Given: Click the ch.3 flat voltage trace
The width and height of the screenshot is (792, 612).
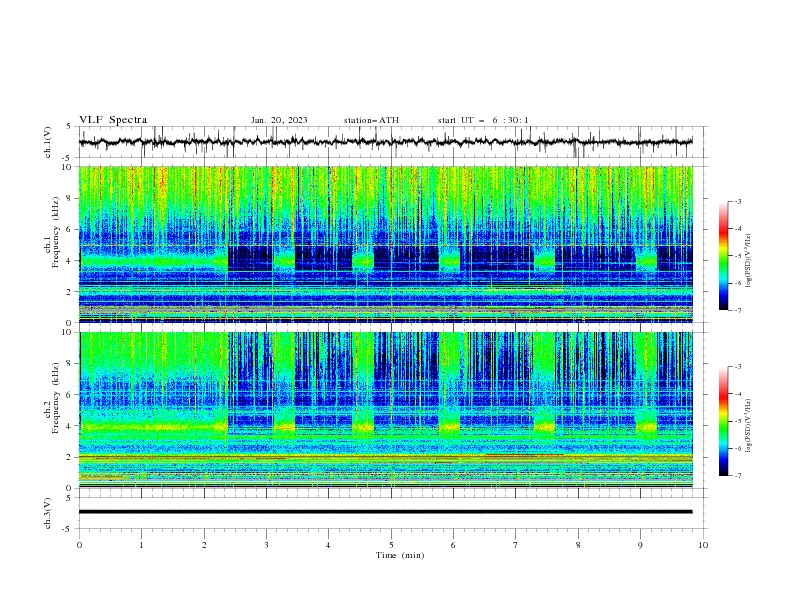Looking at the screenshot, I should coord(385,512).
